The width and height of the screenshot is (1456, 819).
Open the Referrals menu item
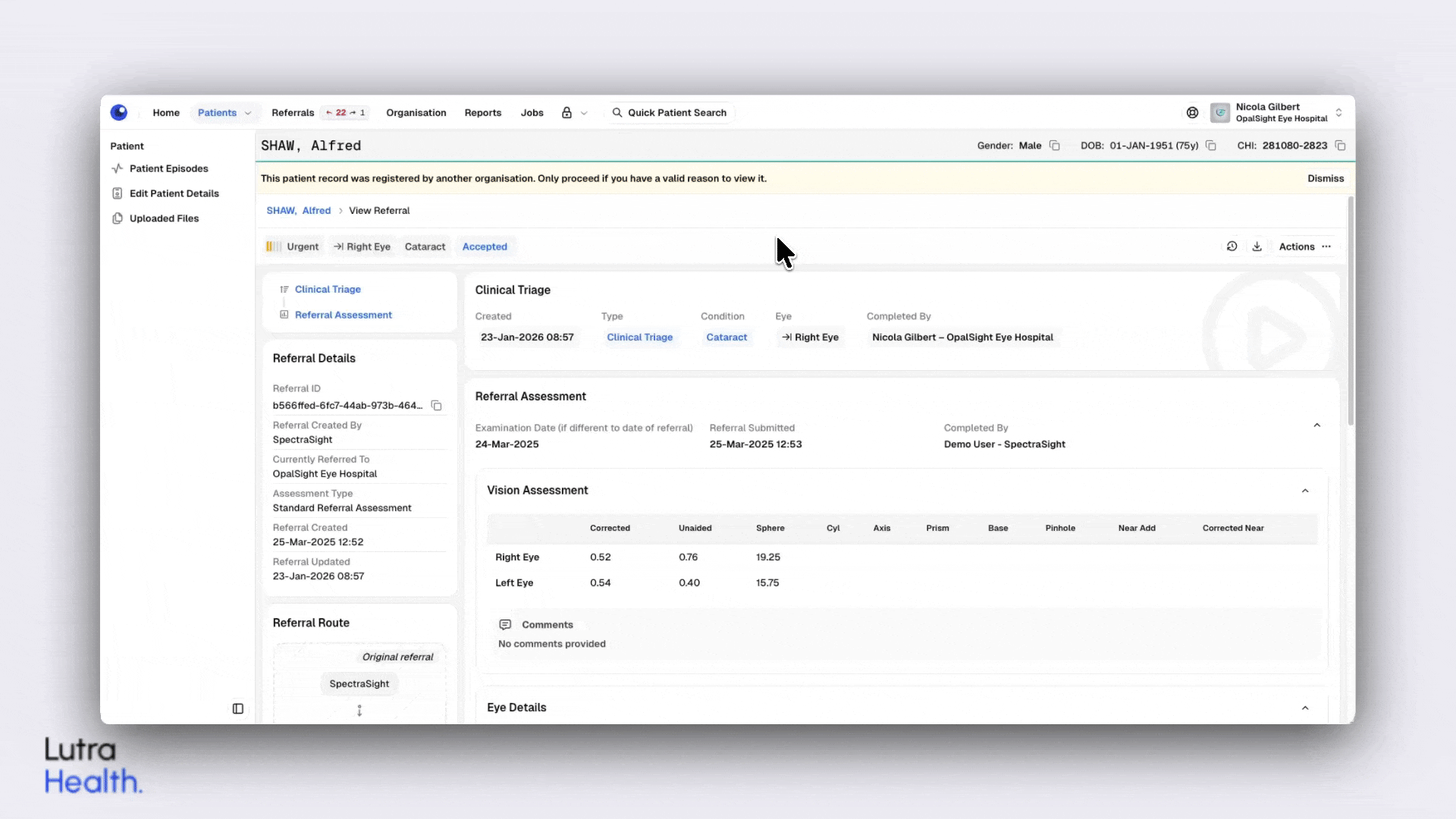coord(293,113)
